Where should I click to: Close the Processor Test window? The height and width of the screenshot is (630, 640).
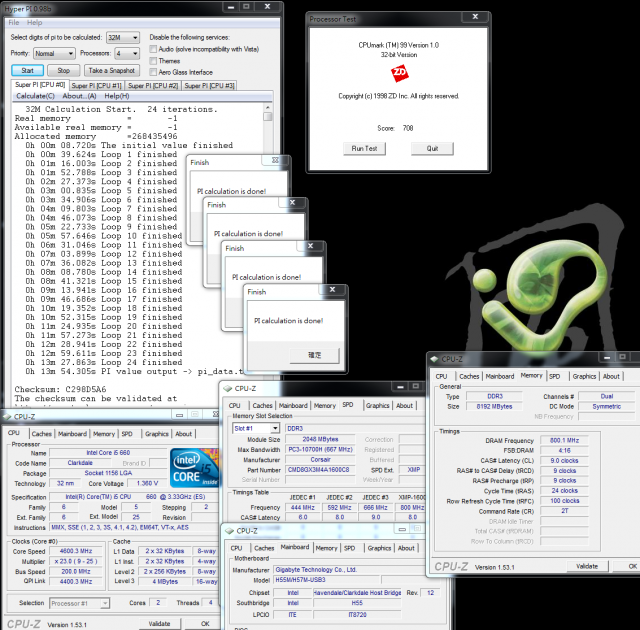(475, 17)
